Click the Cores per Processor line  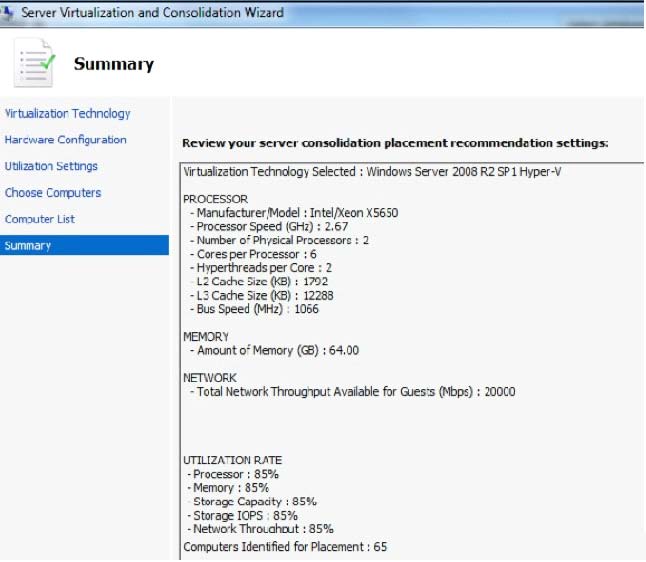pos(253,254)
